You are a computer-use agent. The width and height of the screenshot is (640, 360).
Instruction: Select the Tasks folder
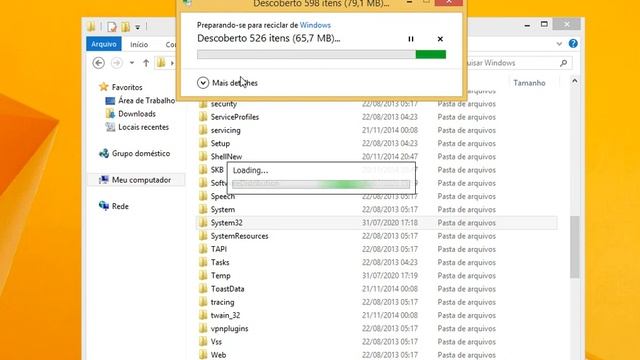[220, 262]
